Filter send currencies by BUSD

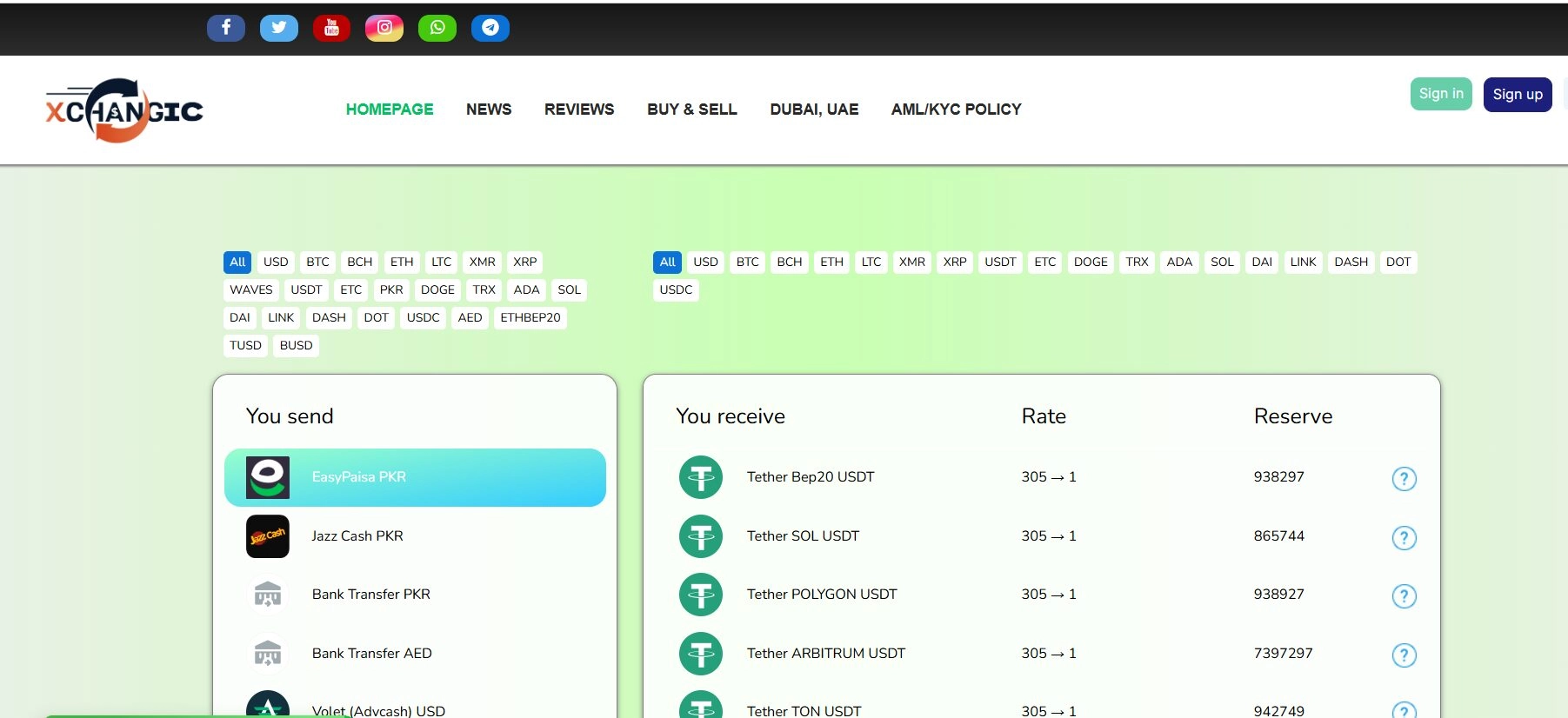pos(296,346)
